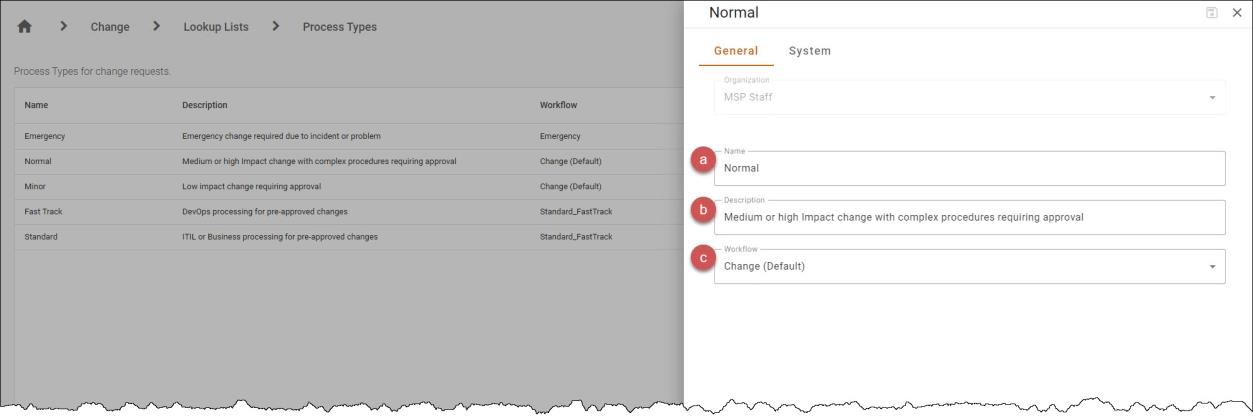
Task: Open the Change (Default) workflow combo box
Action: [x=969, y=266]
